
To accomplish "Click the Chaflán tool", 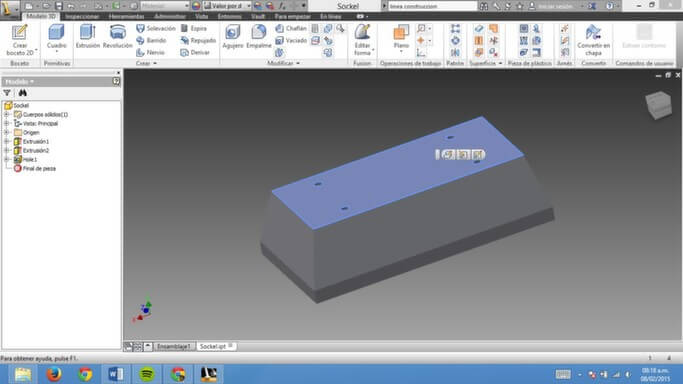I will (291, 28).
